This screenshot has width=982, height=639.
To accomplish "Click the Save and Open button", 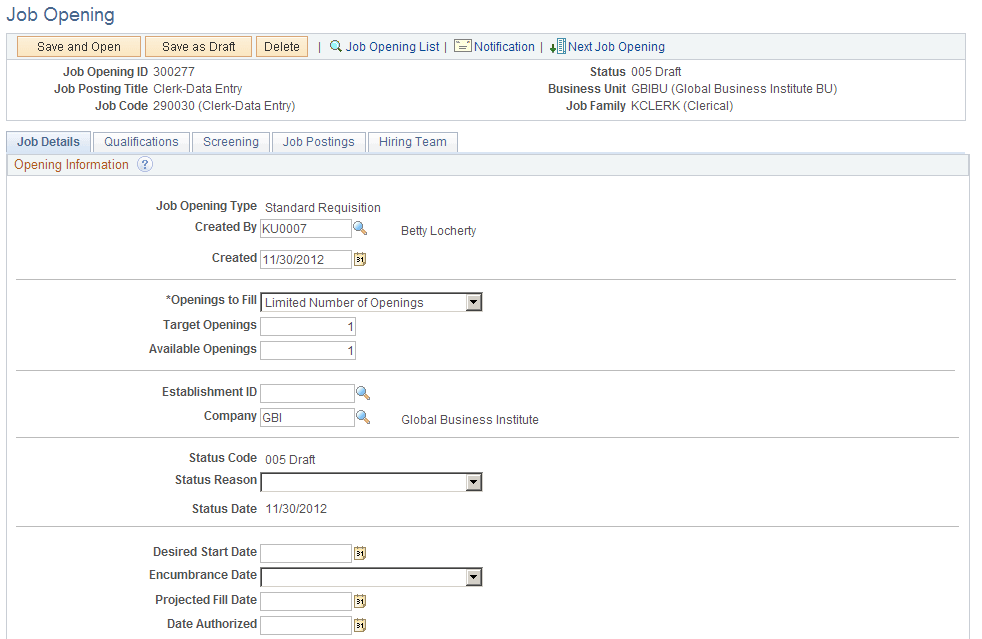I will [78, 46].
